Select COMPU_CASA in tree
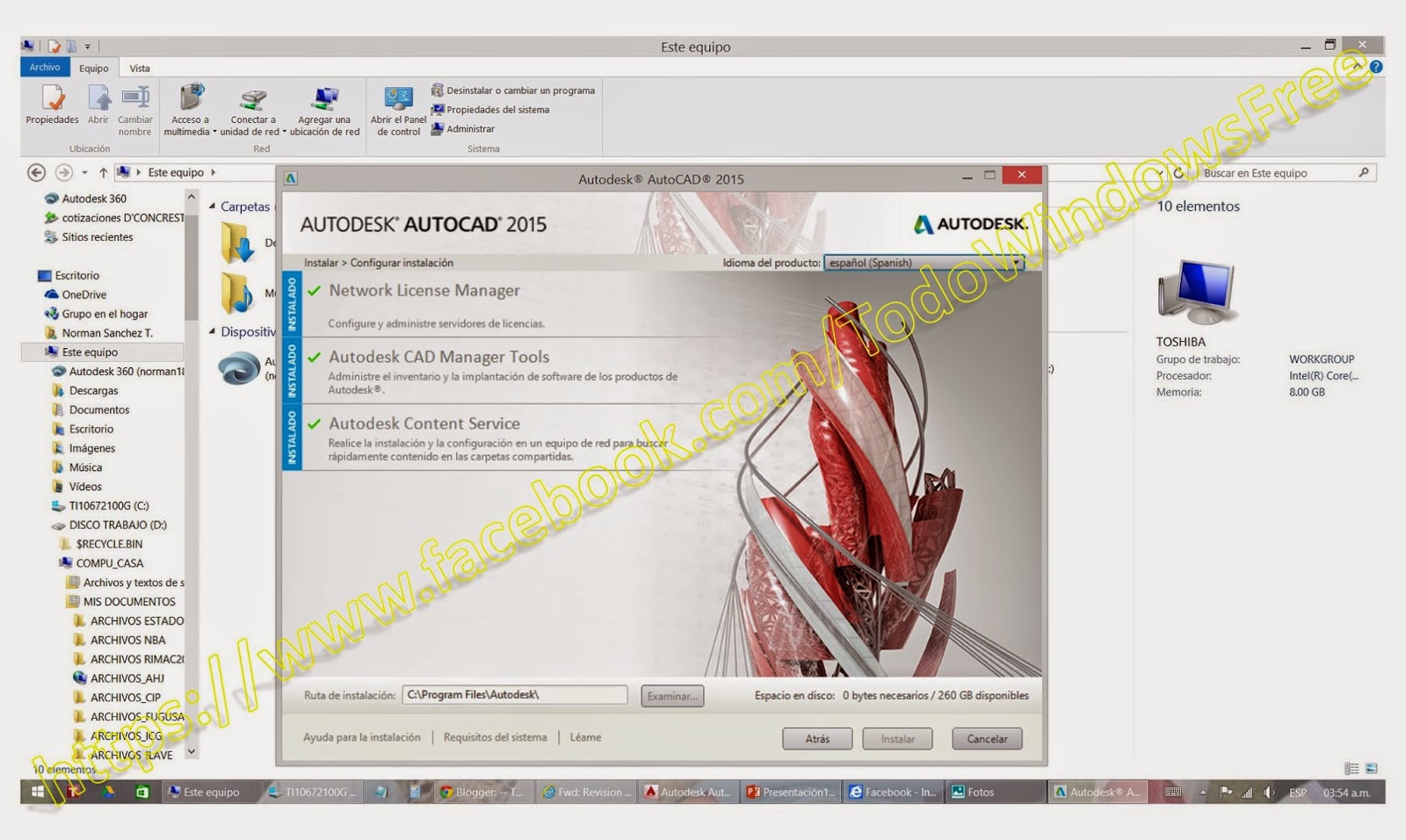The width and height of the screenshot is (1406, 840). (x=101, y=563)
